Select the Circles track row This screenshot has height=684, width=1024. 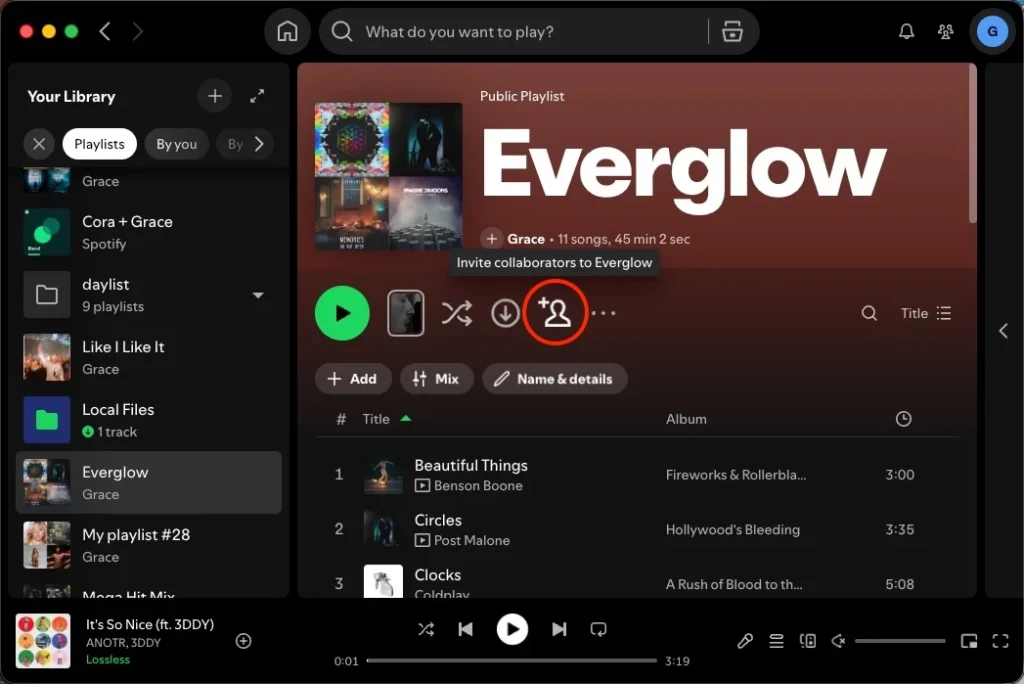637,529
